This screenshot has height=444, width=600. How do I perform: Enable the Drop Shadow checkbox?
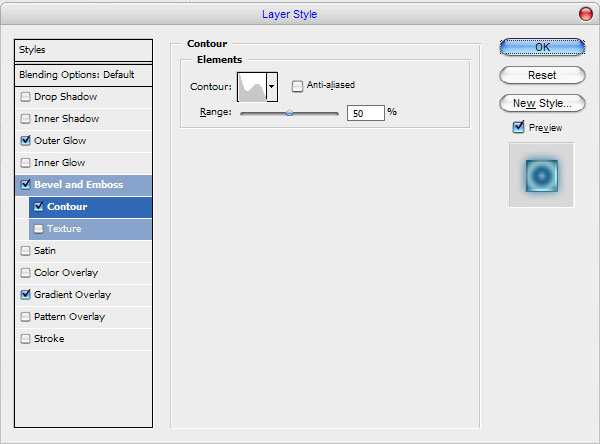25,96
